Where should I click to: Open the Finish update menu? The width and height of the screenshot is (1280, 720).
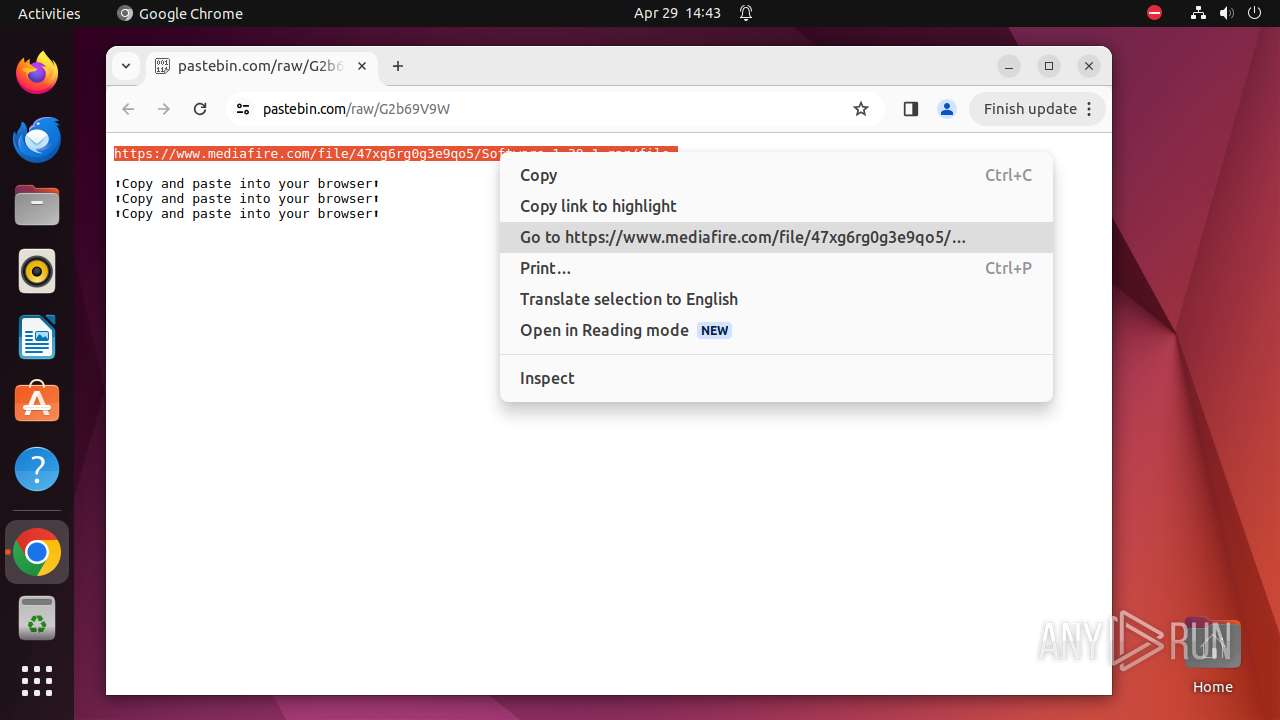pyautogui.click(x=1037, y=109)
